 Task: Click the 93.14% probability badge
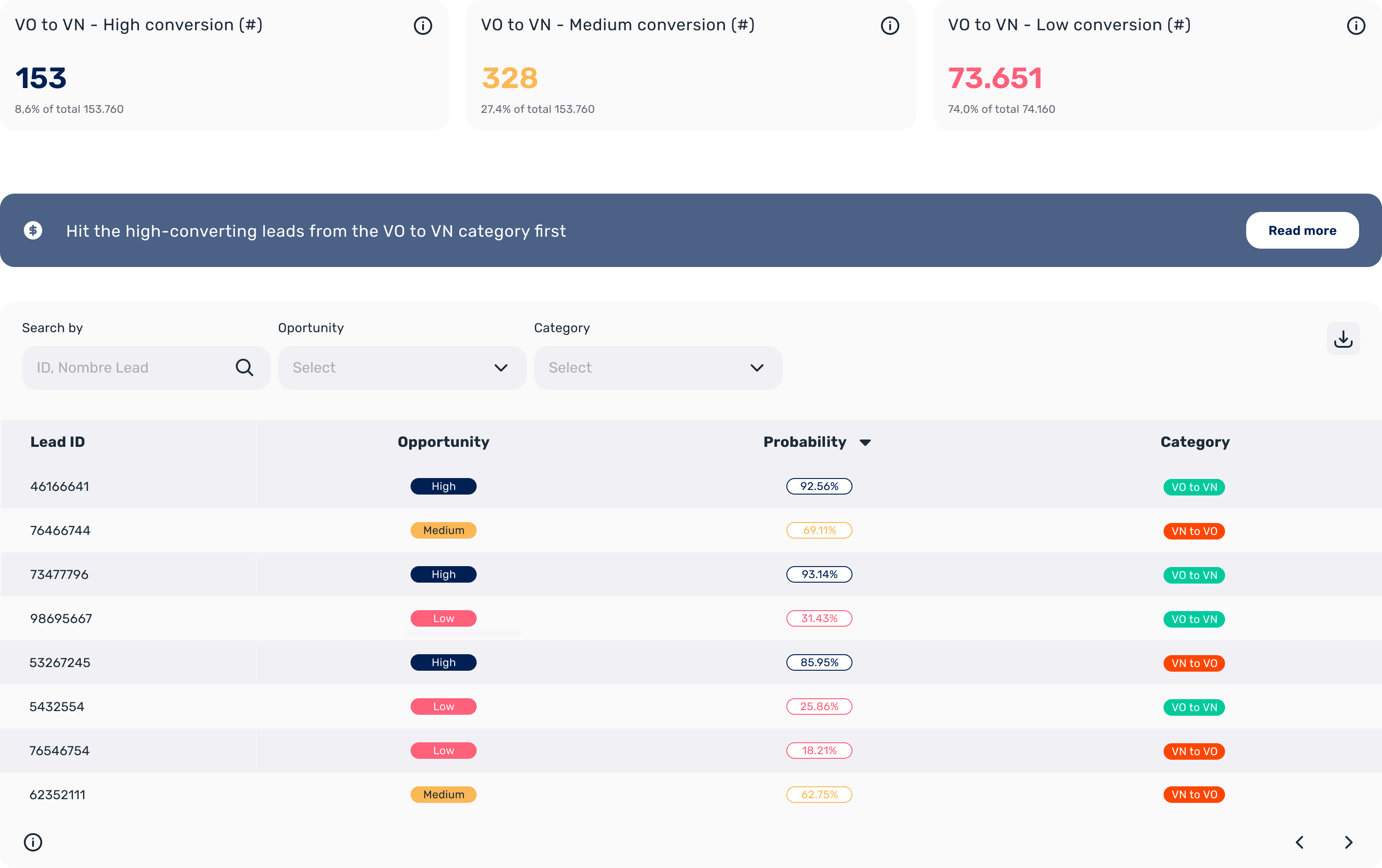coord(819,574)
